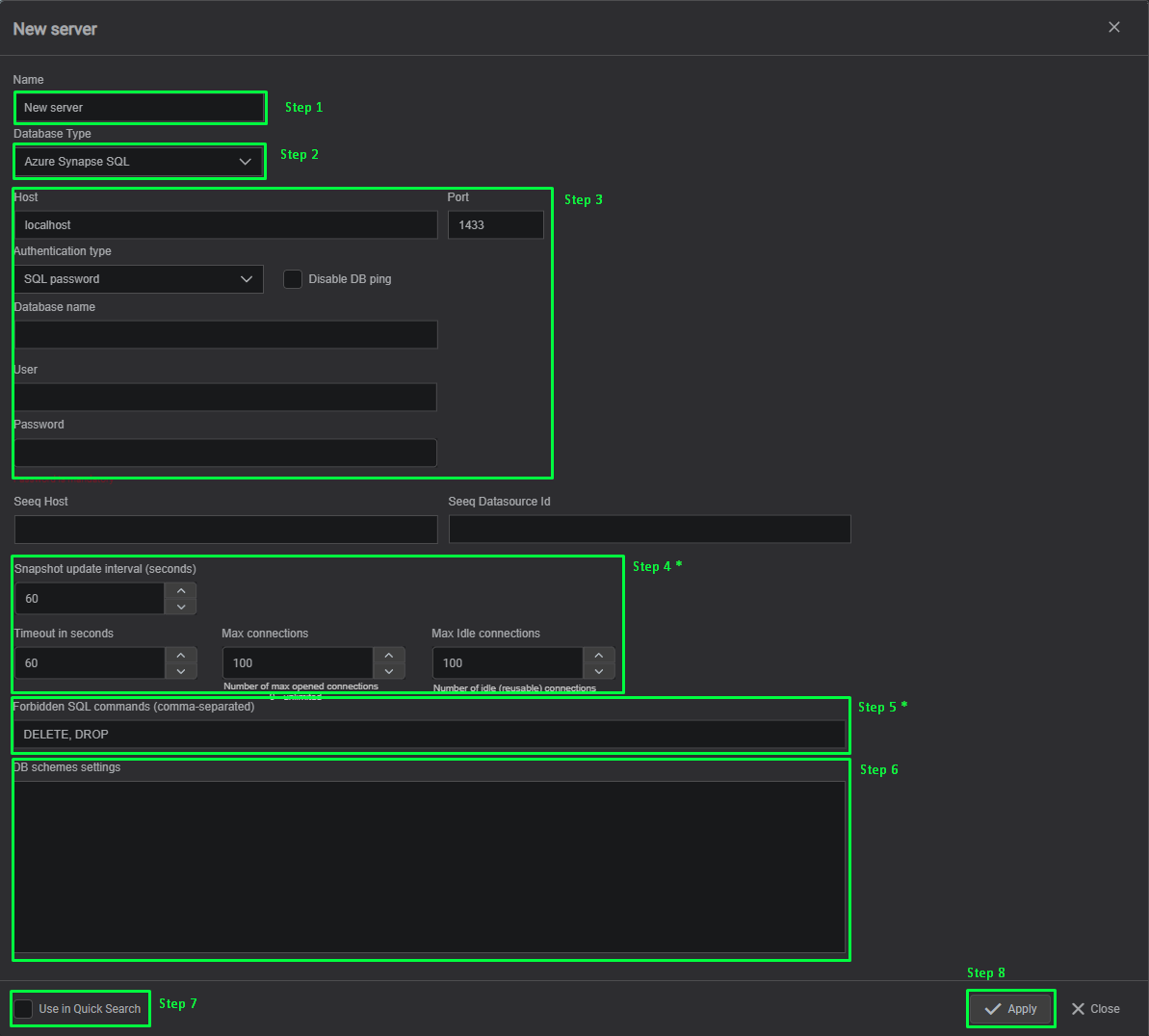Screen dimensions: 1149x1036
Task: Click the Host input field
Action: pyautogui.click(x=225, y=225)
